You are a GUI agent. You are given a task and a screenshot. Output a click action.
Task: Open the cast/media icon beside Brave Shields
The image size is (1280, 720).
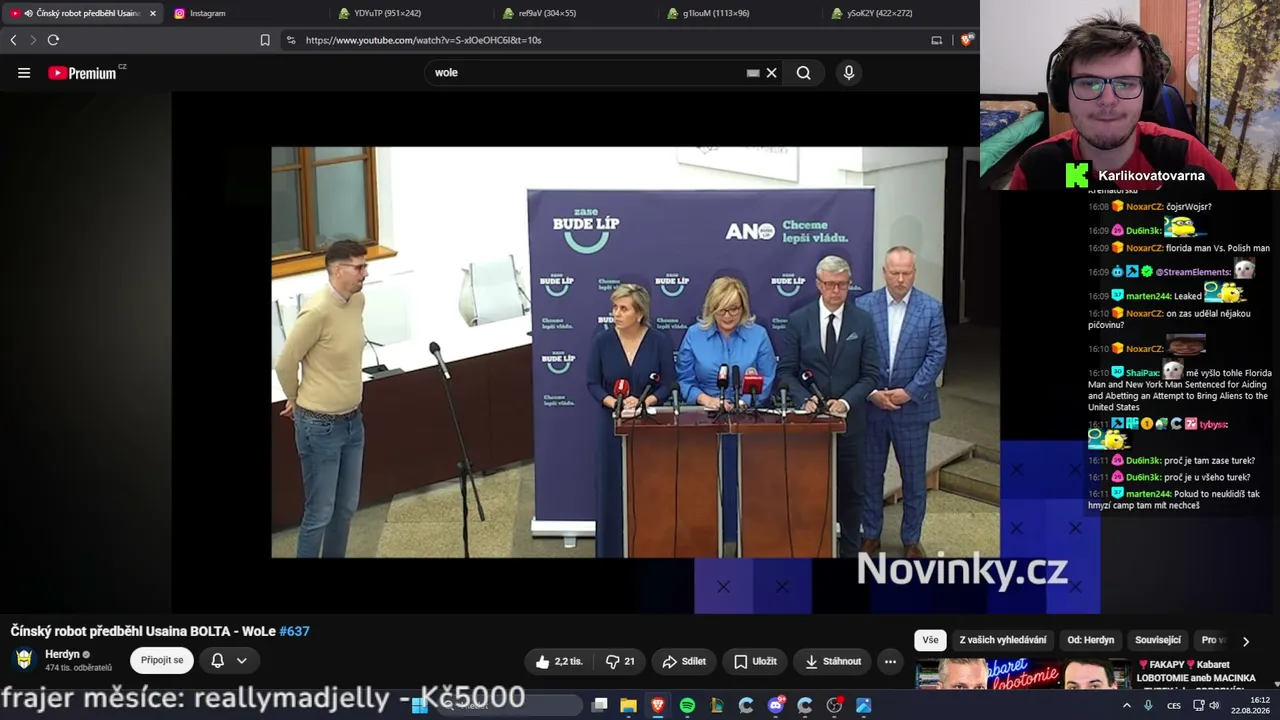pos(936,40)
